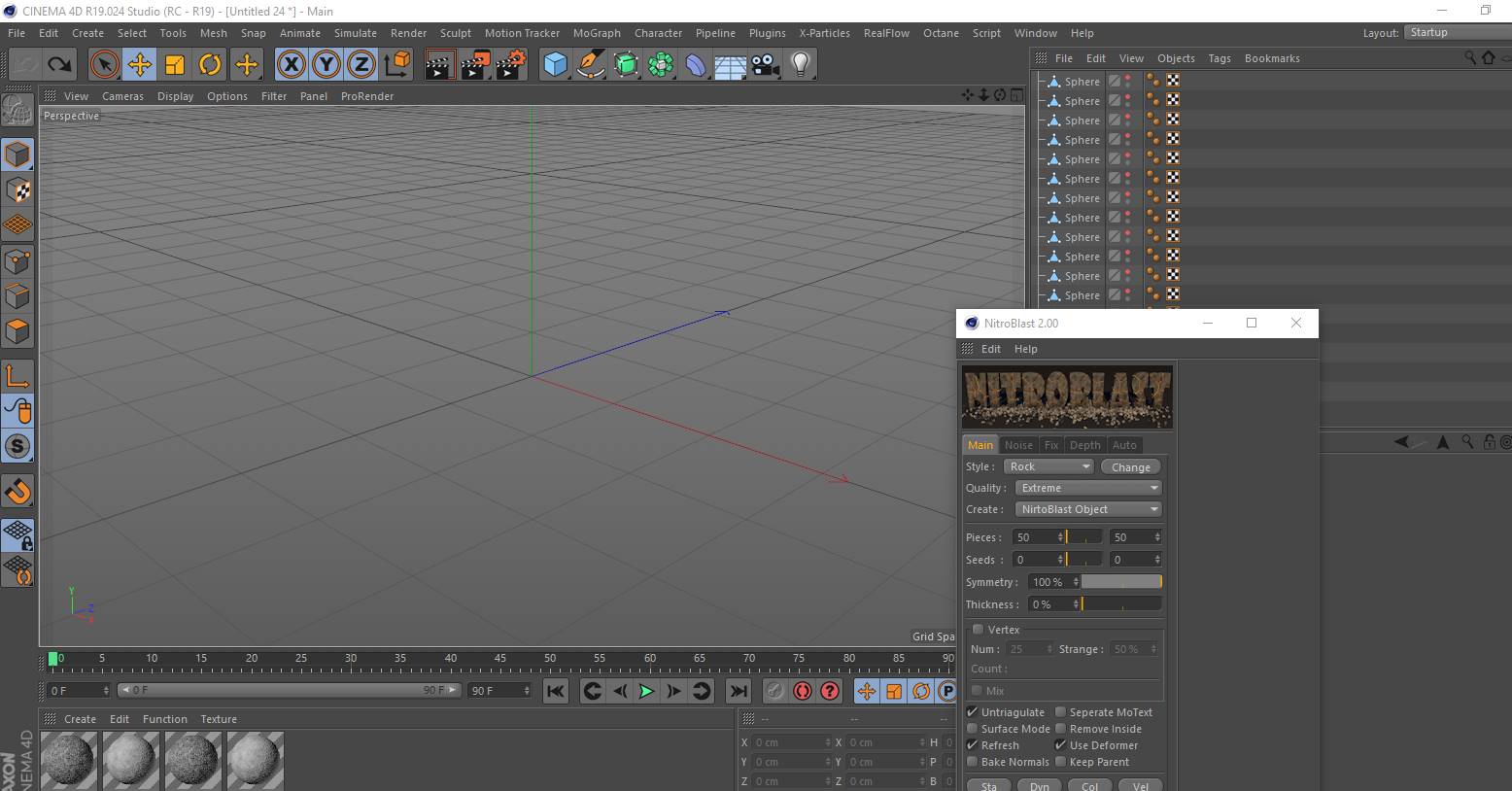Click the Vel button in NitroBlast
1512x791 pixels.
[1141, 785]
